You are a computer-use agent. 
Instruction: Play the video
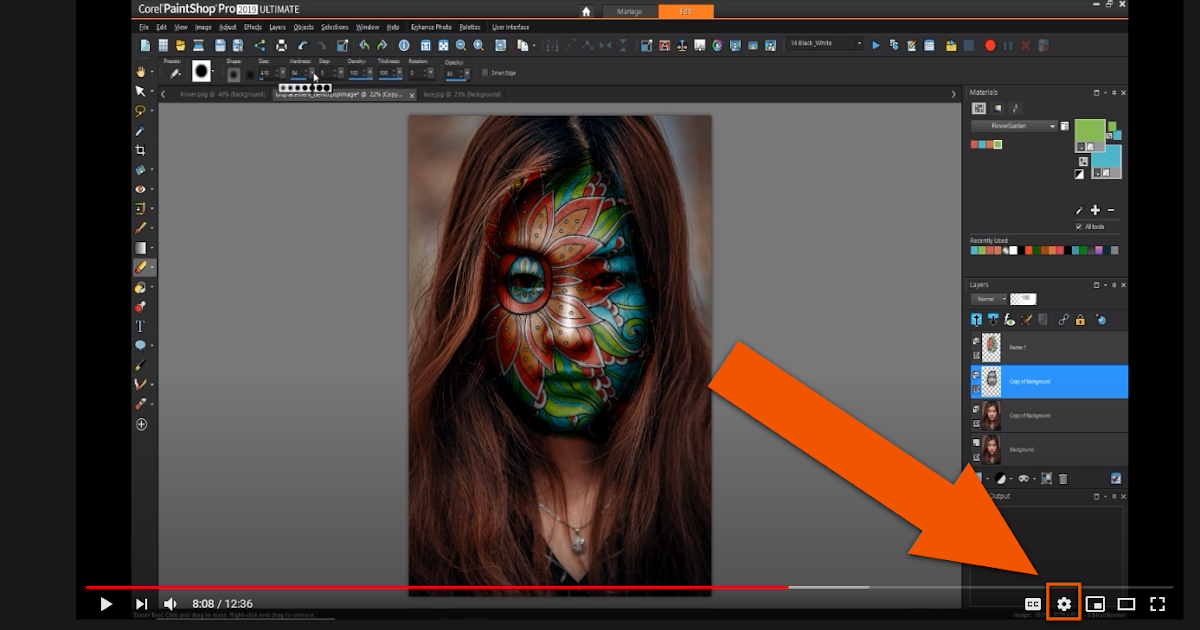tap(106, 604)
